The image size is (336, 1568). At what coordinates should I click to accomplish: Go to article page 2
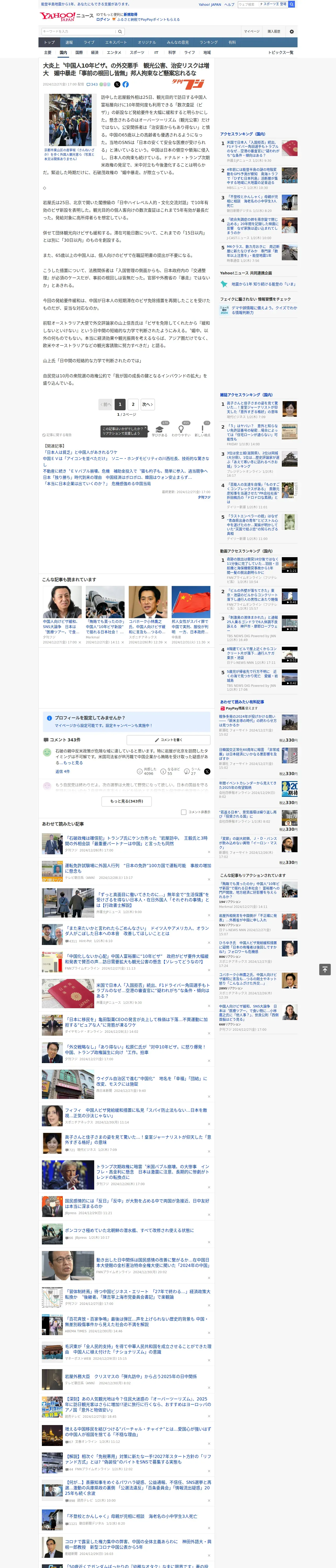[x=133, y=404]
